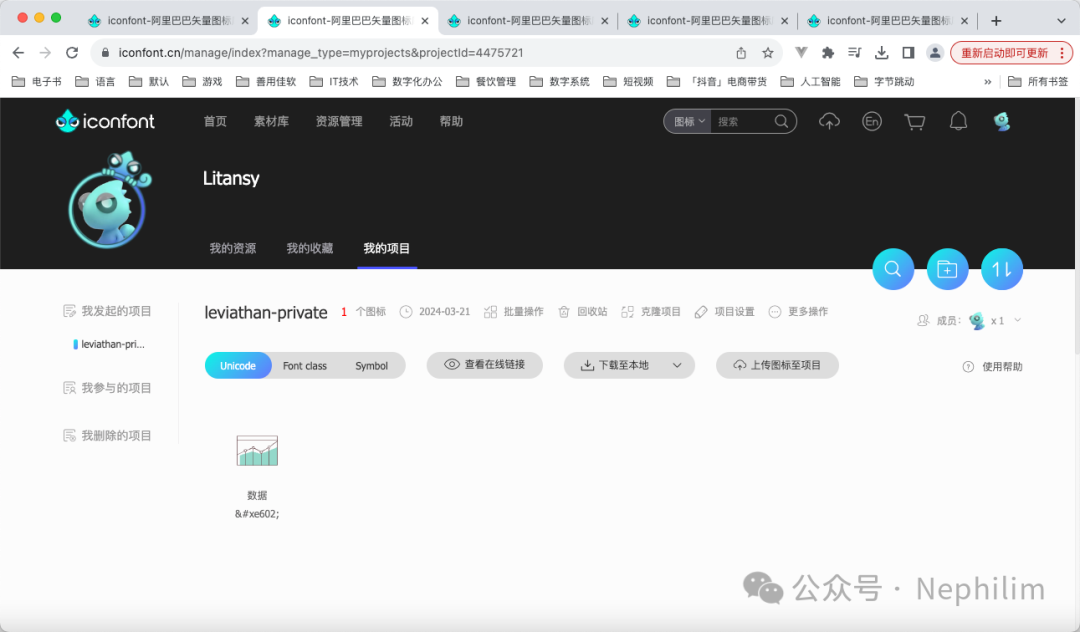Open the 人工智能 bookmark folder
Viewport: 1080px width, 632px height.
coord(810,81)
